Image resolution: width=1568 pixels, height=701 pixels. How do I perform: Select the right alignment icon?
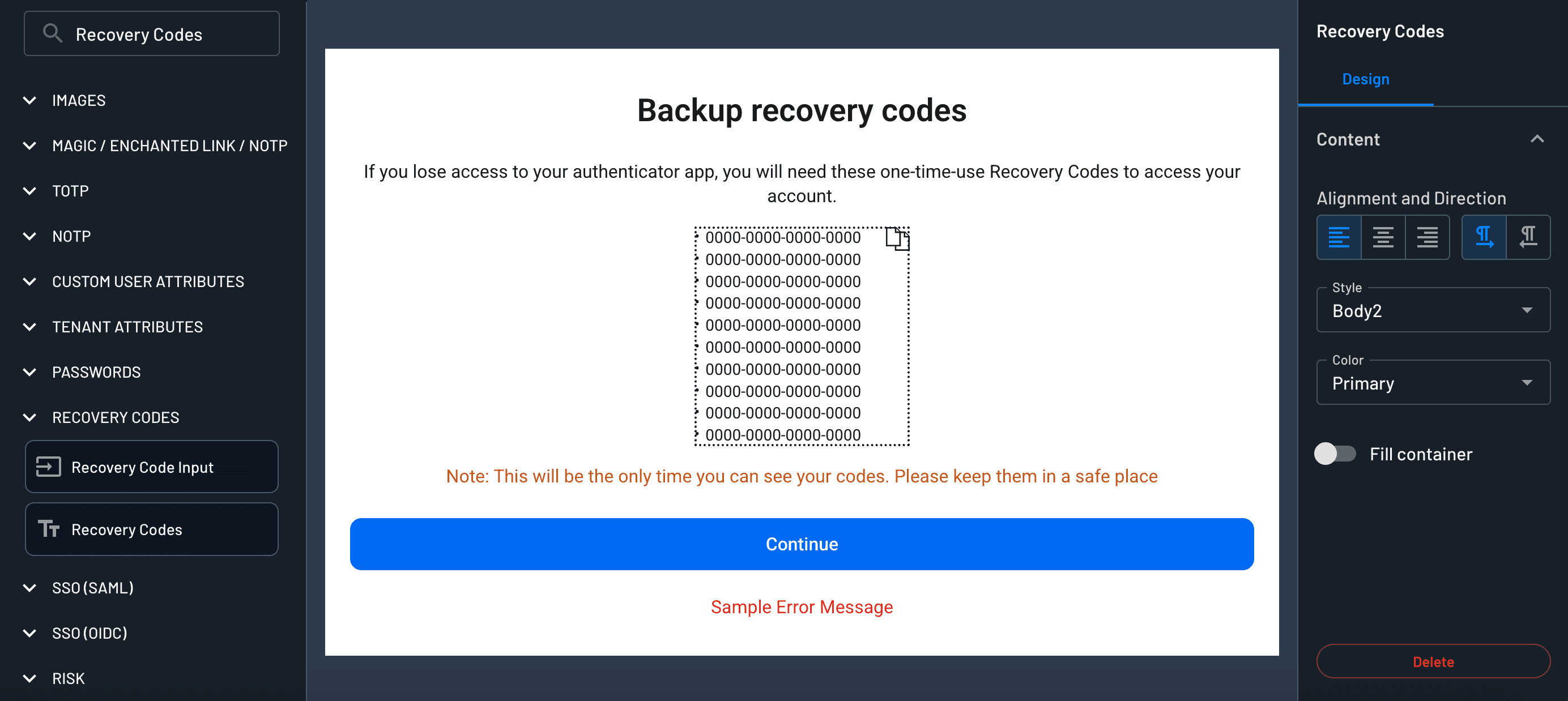coord(1428,237)
